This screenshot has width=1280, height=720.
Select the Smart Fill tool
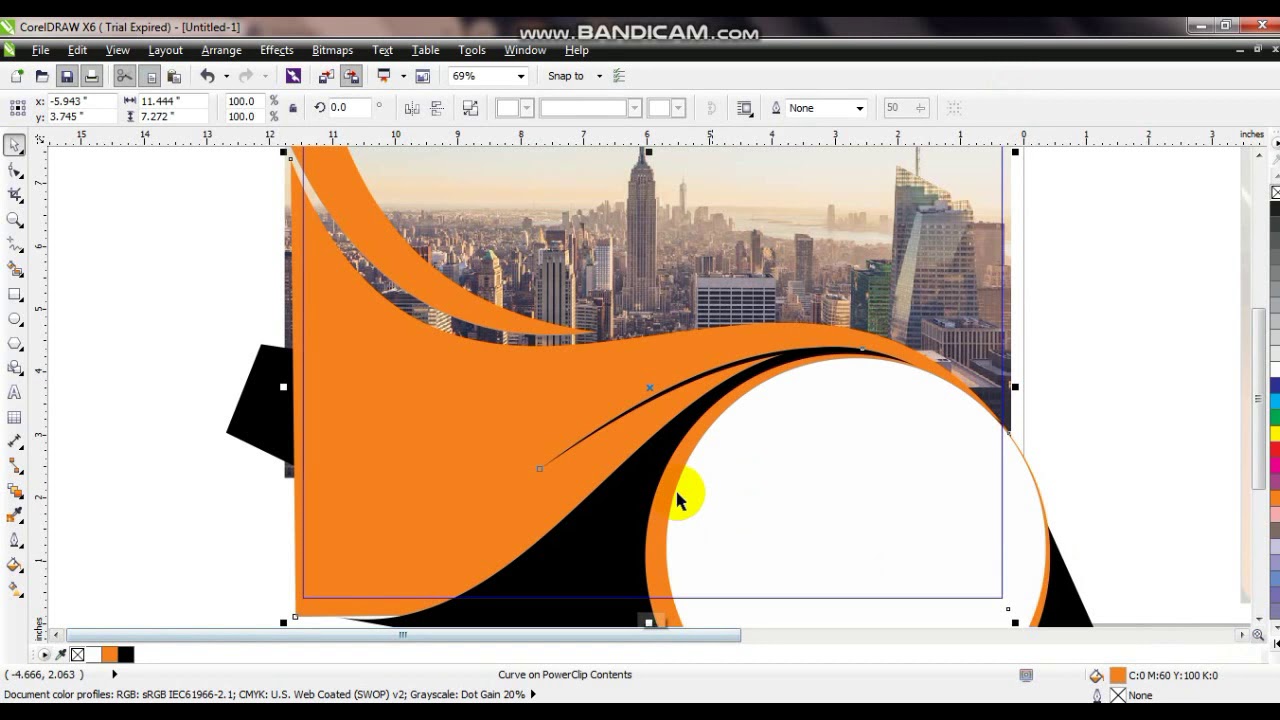pyautogui.click(x=15, y=270)
